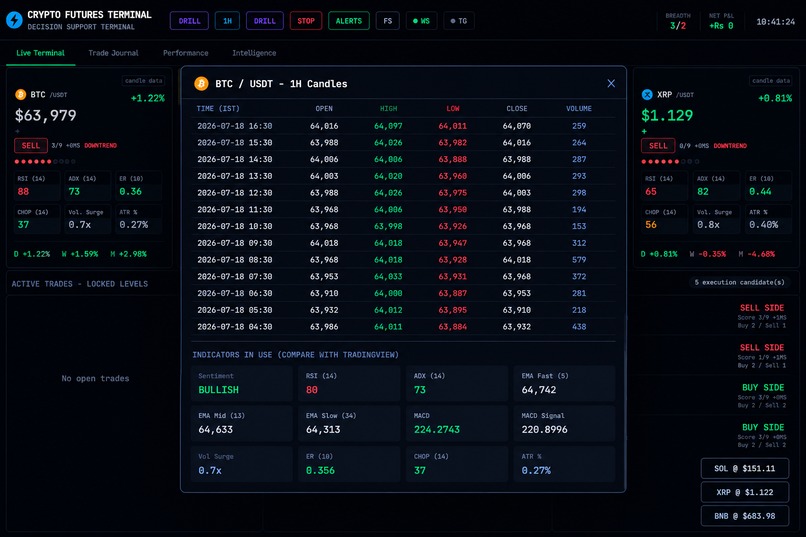Image resolution: width=806 pixels, height=537 pixels.
Task: Click the SELL badge on the XRP card
Action: coord(657,145)
